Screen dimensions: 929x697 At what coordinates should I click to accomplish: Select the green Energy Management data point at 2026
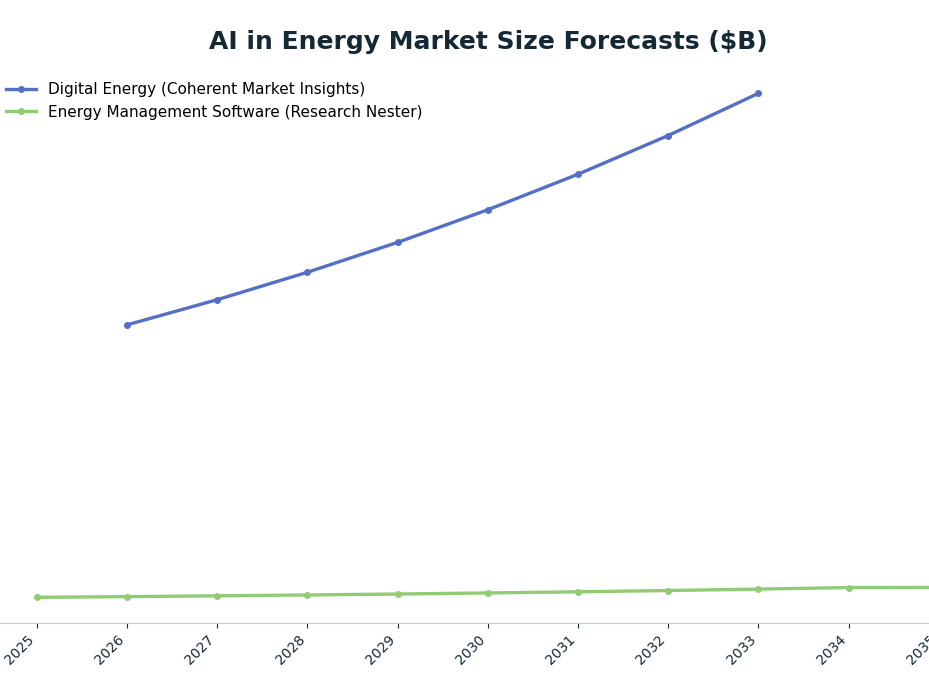127,597
